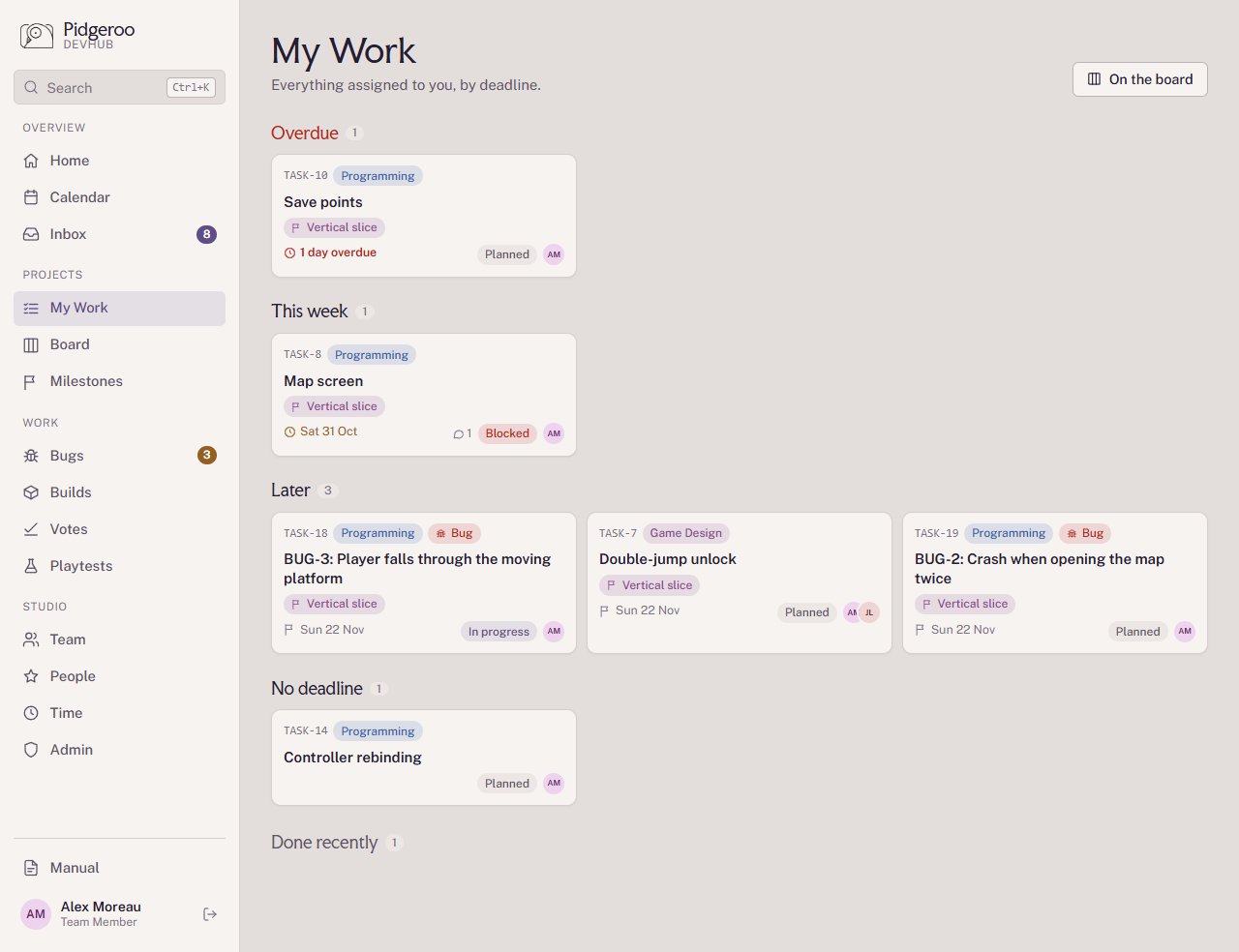Screen dimensions: 1239x952
Task: Collapse the Overdue section heading
Action: (x=305, y=133)
